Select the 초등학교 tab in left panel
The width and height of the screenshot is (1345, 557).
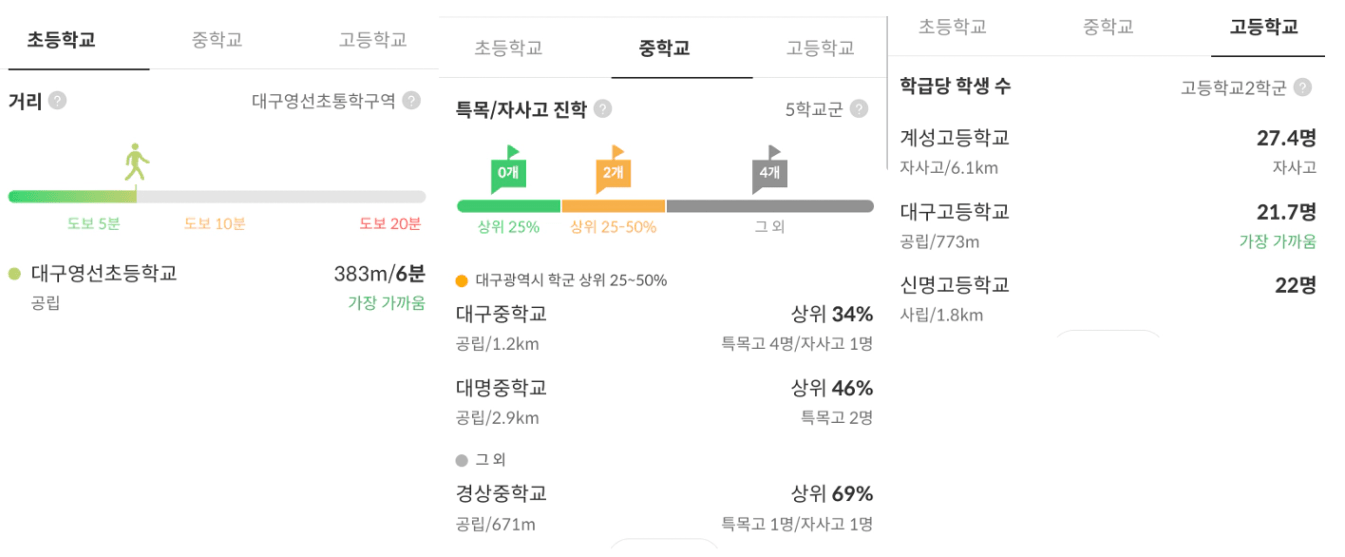[x=61, y=40]
